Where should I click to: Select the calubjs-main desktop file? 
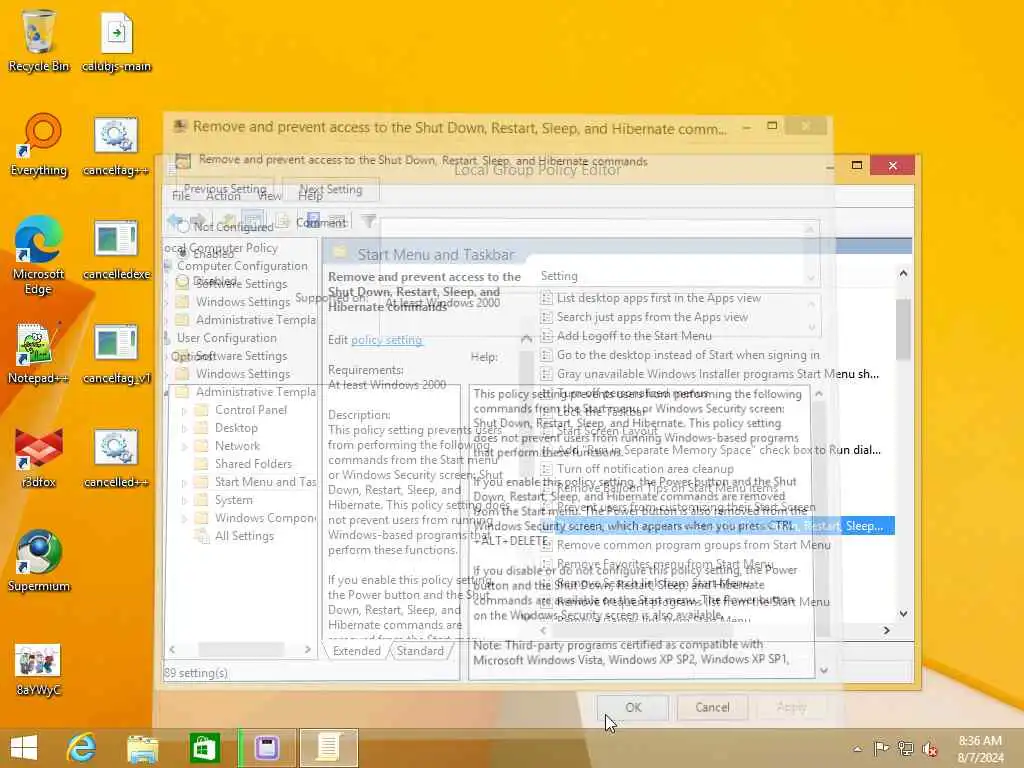pos(116,40)
